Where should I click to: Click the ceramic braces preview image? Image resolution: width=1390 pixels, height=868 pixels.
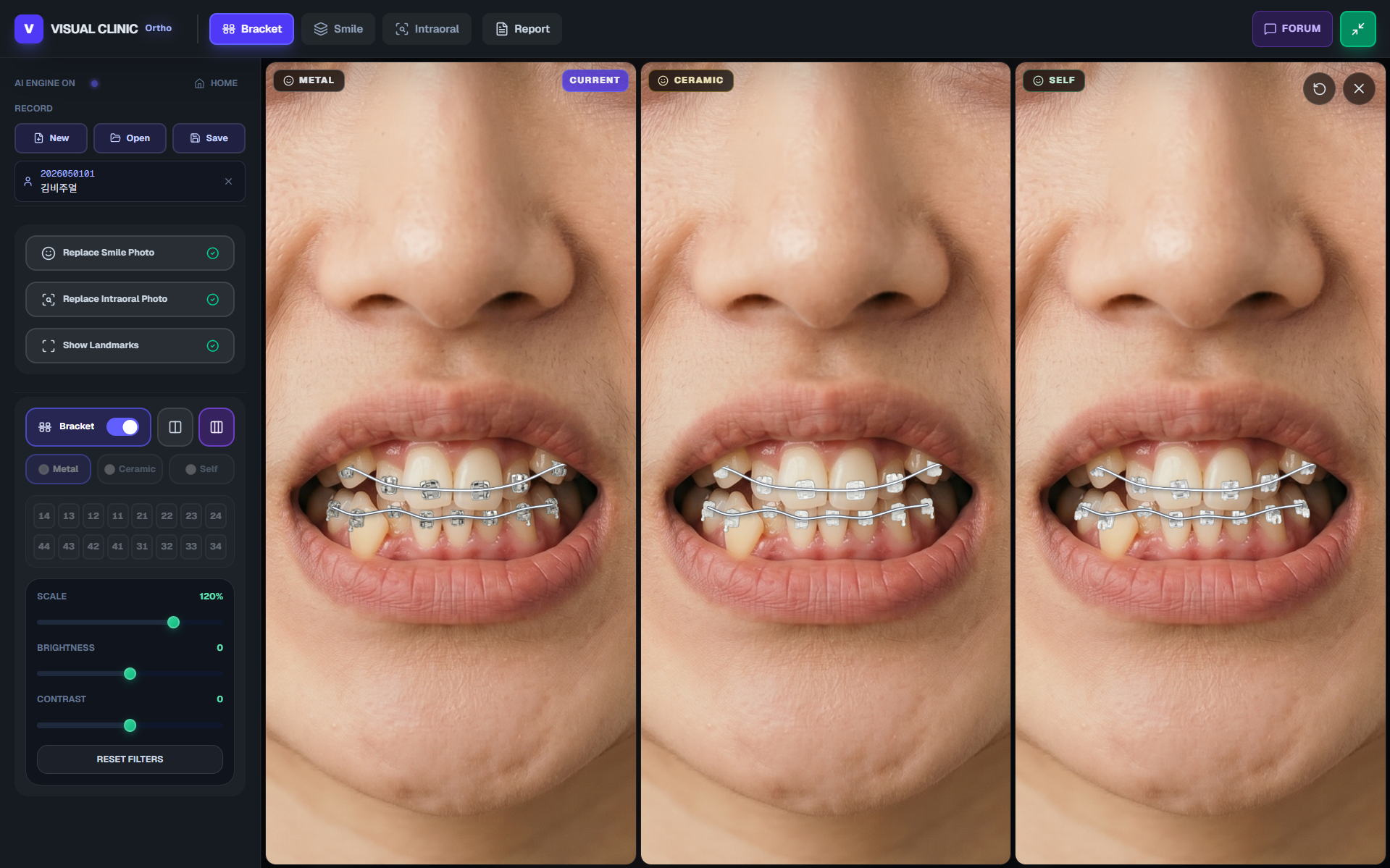[x=825, y=463]
